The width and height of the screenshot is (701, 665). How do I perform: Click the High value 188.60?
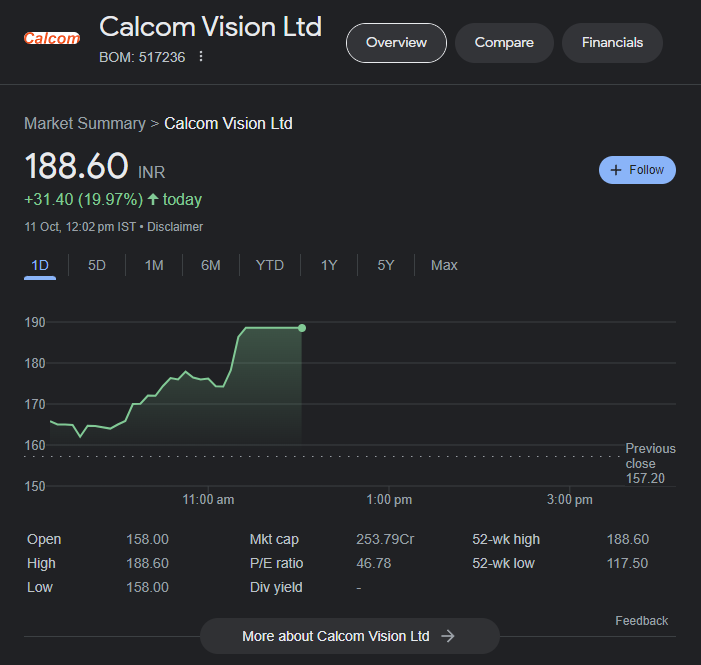[x=148, y=563]
